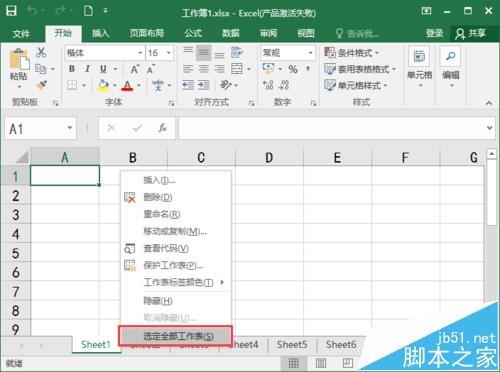Choose 保护工作表(P) in context menu
Screen dimensions: 500x372
[x=176, y=265]
